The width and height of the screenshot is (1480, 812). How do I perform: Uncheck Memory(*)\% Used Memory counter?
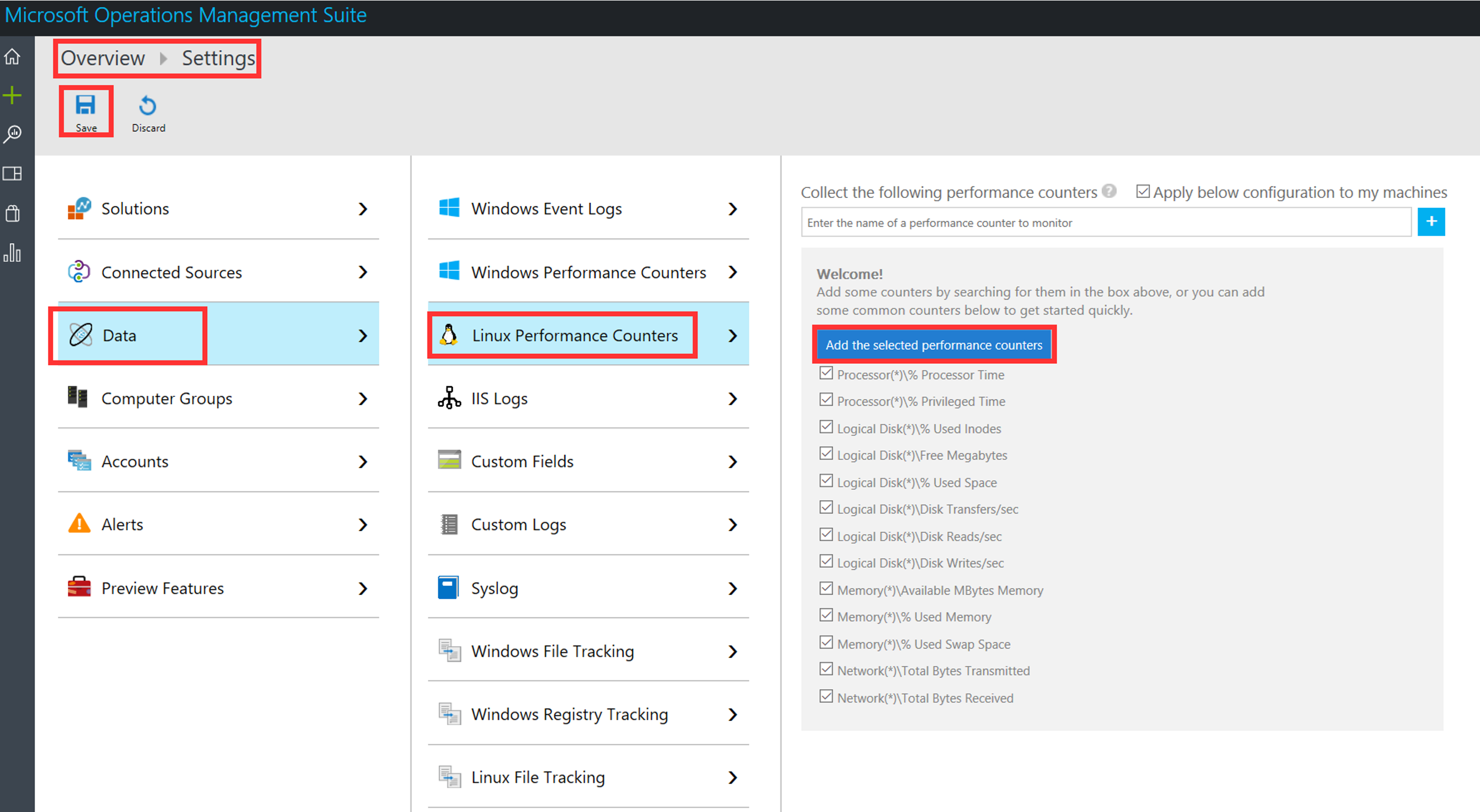(x=826, y=616)
